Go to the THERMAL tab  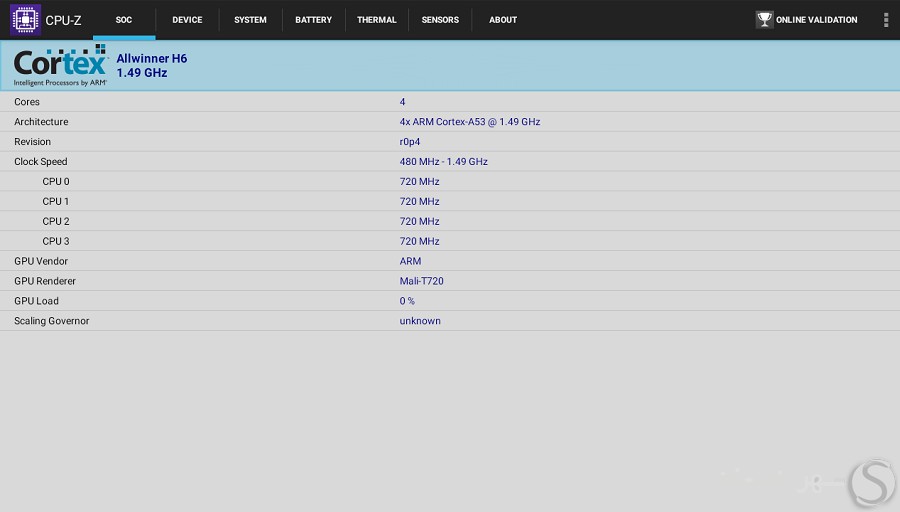pyautogui.click(x=377, y=20)
